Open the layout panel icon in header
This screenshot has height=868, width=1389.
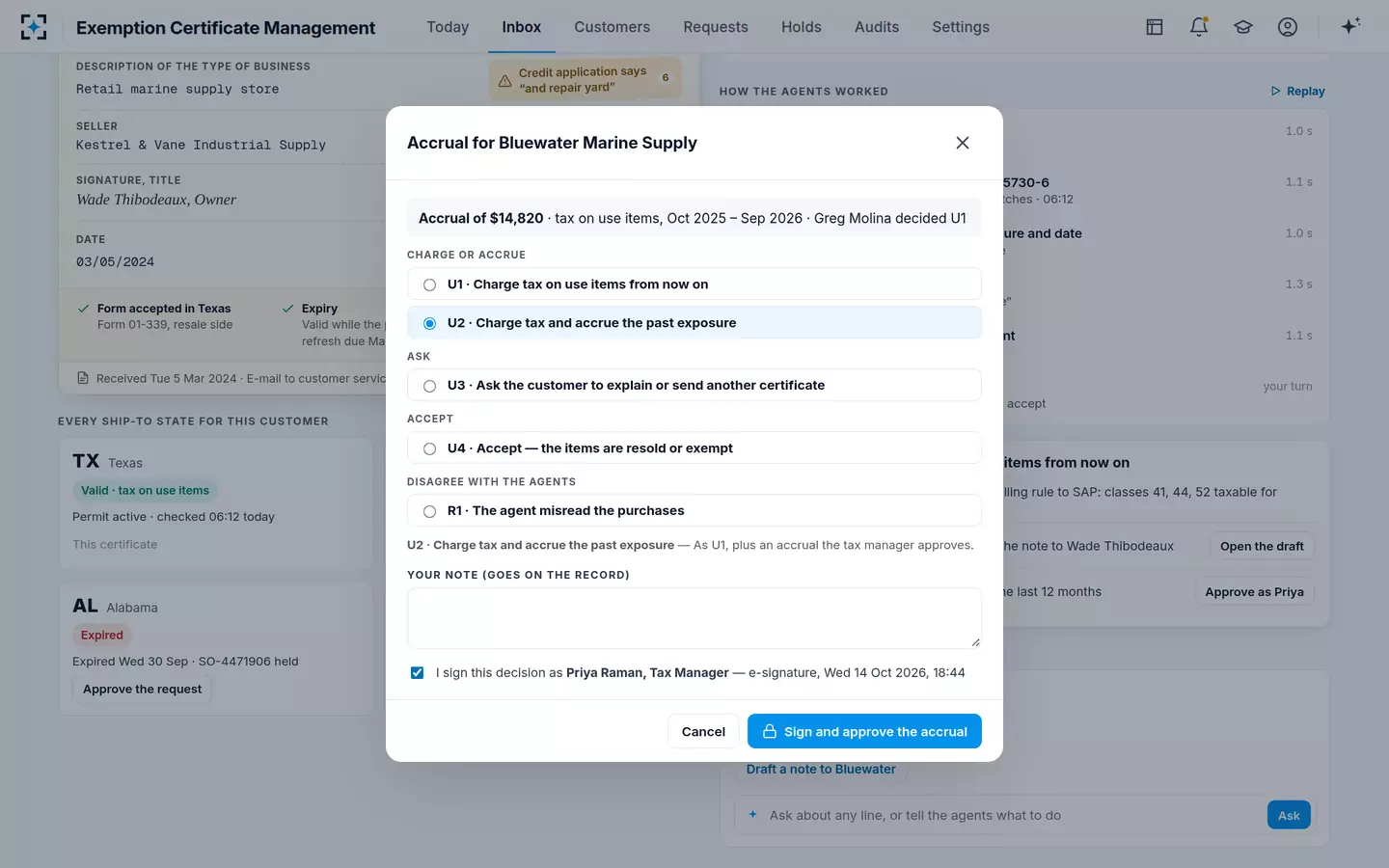pos(1155,27)
